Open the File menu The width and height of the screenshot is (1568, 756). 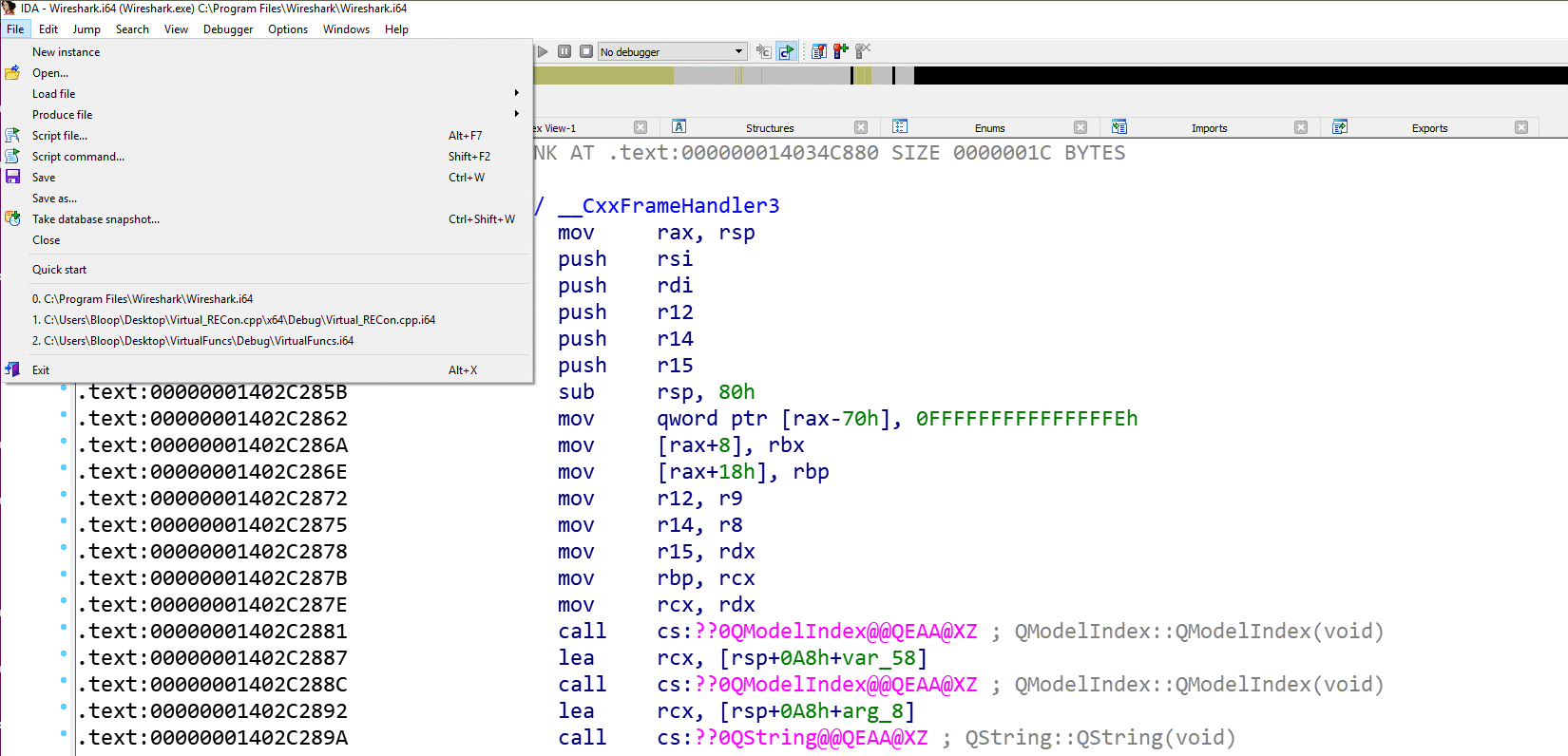tap(15, 29)
